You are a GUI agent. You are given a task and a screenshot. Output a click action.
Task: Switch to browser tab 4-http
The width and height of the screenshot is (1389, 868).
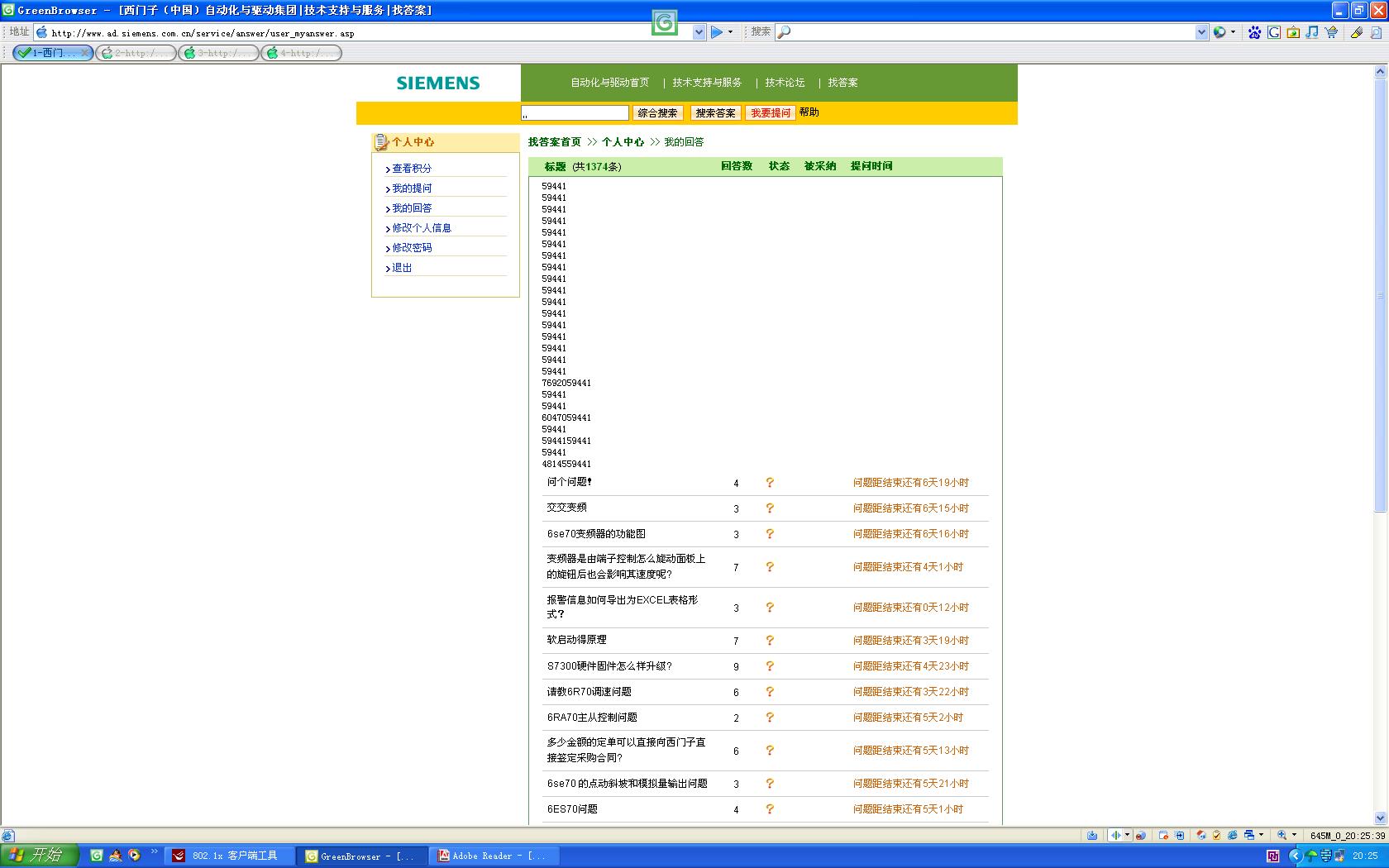point(302,53)
